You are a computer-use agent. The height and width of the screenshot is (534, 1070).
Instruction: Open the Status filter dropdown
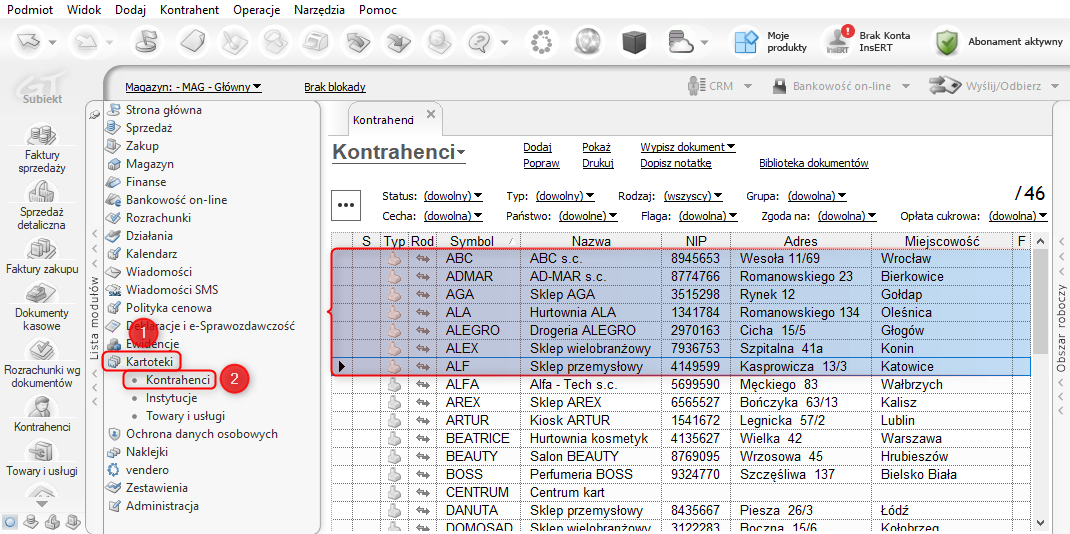pos(453,196)
